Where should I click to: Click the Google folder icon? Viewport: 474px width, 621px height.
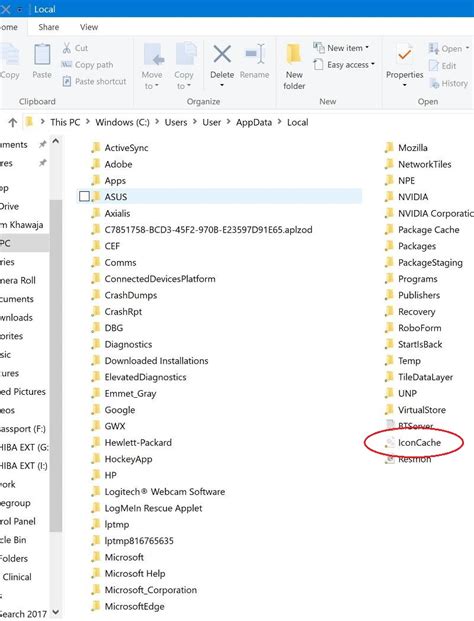pos(95,410)
